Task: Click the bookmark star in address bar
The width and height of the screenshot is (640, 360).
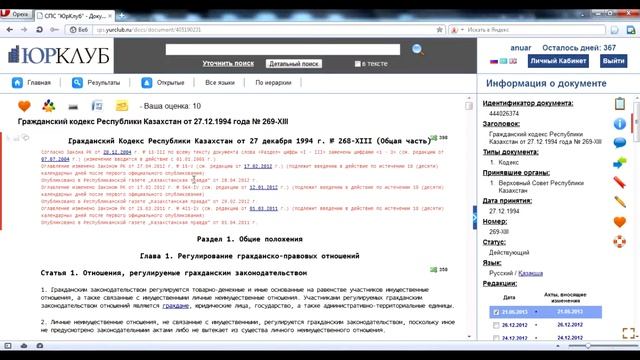Action: (440, 30)
